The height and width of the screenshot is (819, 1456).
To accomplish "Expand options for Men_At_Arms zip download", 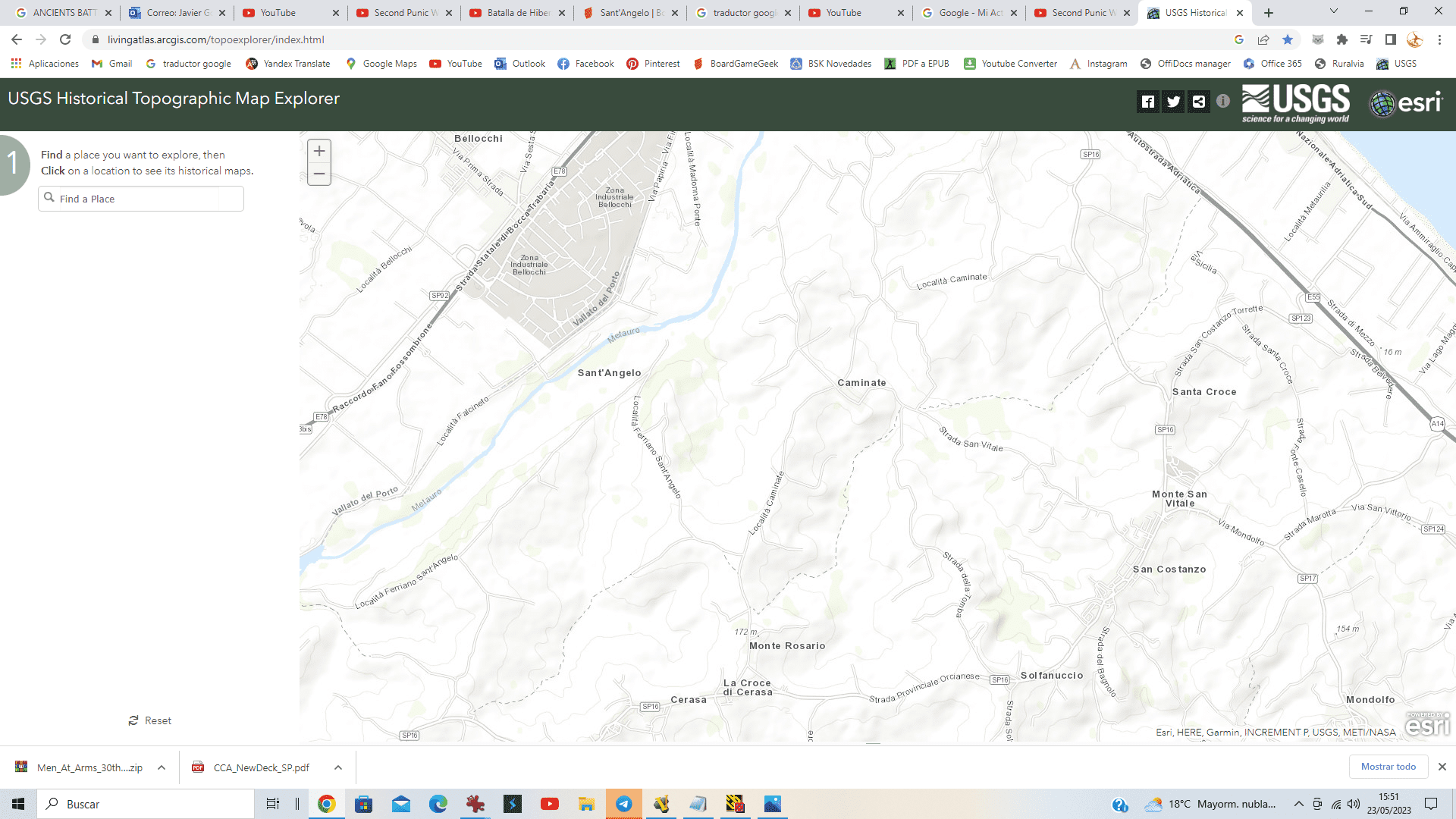I will (162, 767).
